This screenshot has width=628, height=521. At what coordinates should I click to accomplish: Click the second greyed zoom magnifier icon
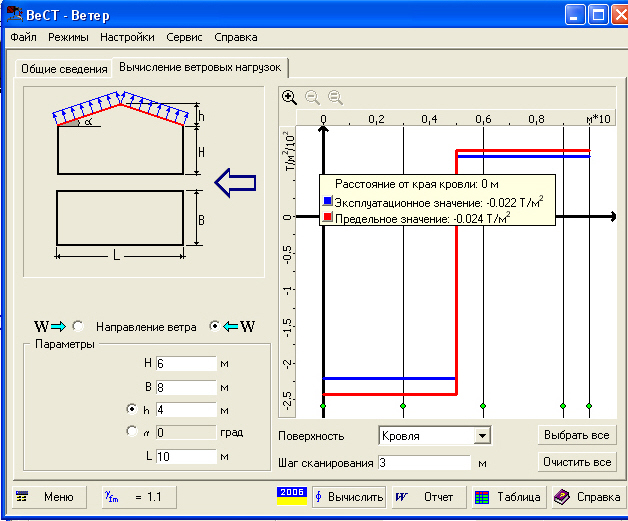coord(335,97)
